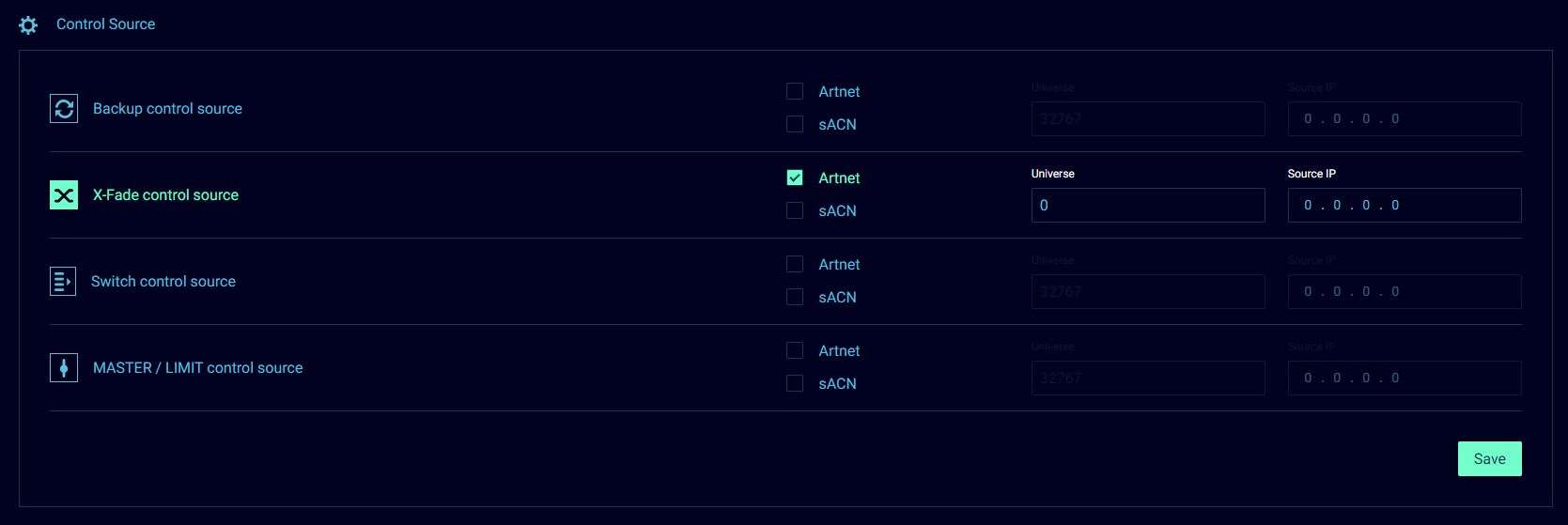Viewport: 1568px width, 525px height.
Task: Click the MASTER / LIMIT control source label
Action: (x=197, y=368)
